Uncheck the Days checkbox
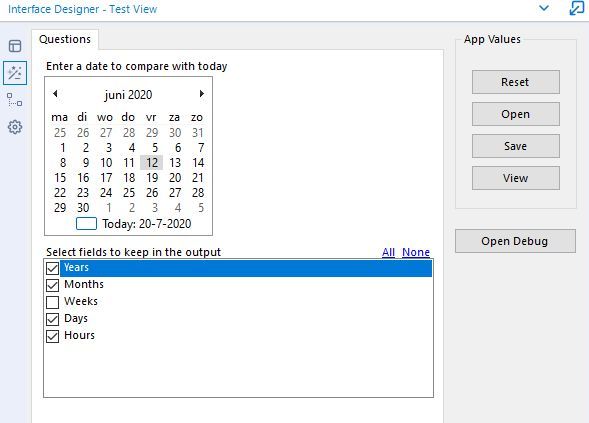589x423 pixels. pos(53,319)
